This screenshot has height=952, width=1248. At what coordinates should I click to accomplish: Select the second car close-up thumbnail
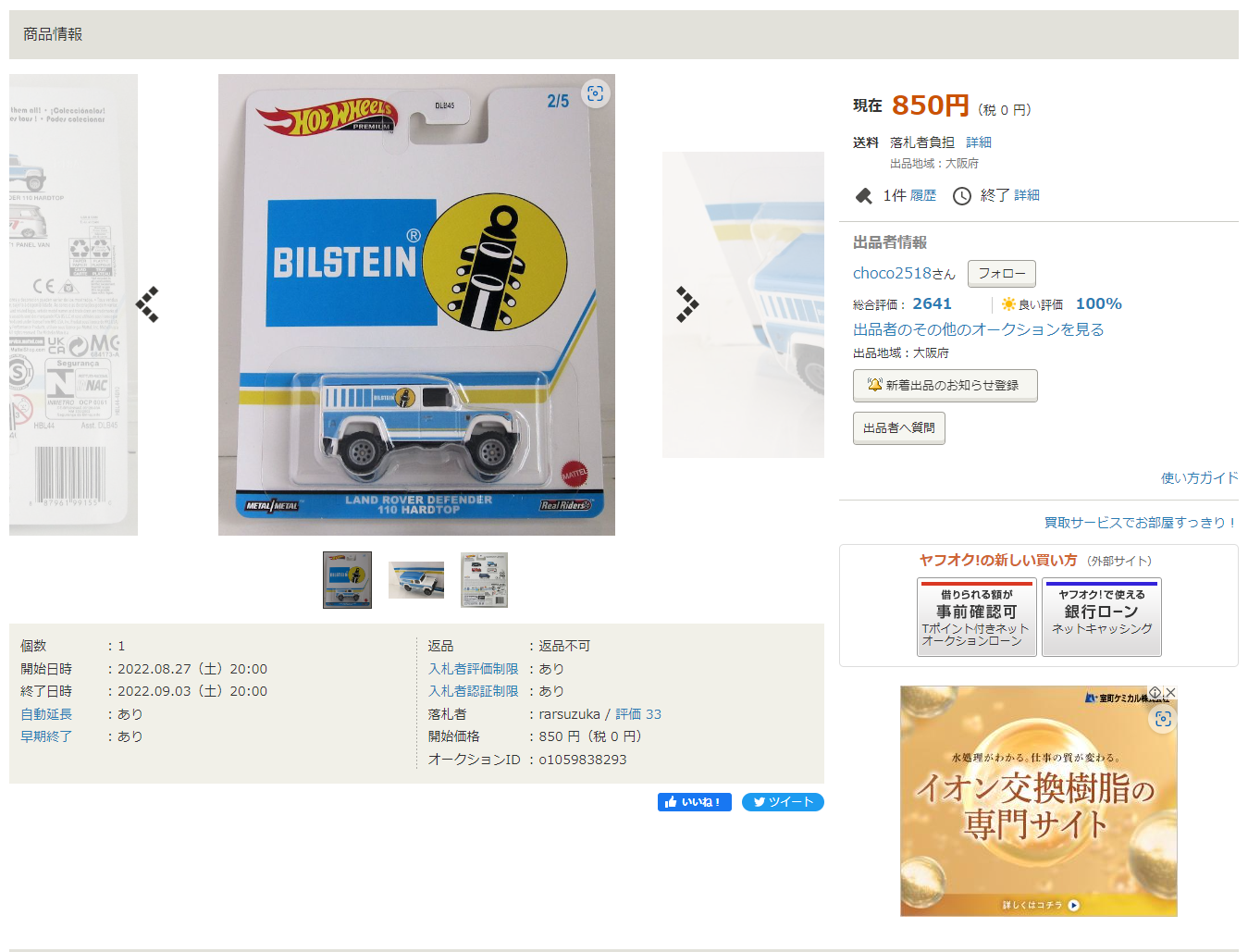416,580
